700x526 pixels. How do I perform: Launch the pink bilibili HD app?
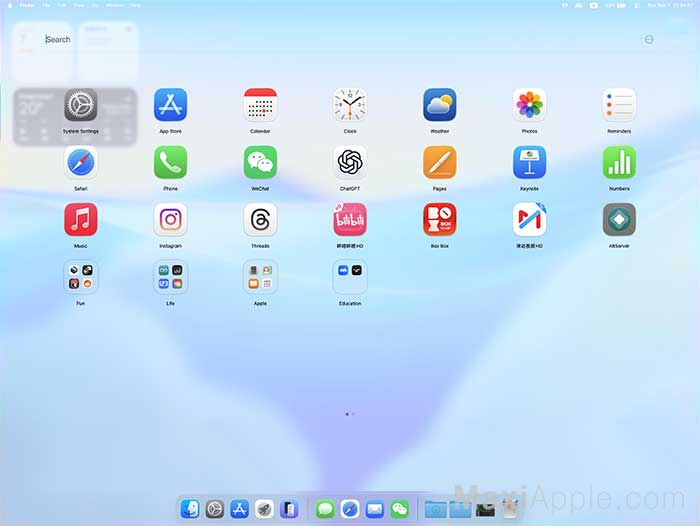pyautogui.click(x=350, y=219)
